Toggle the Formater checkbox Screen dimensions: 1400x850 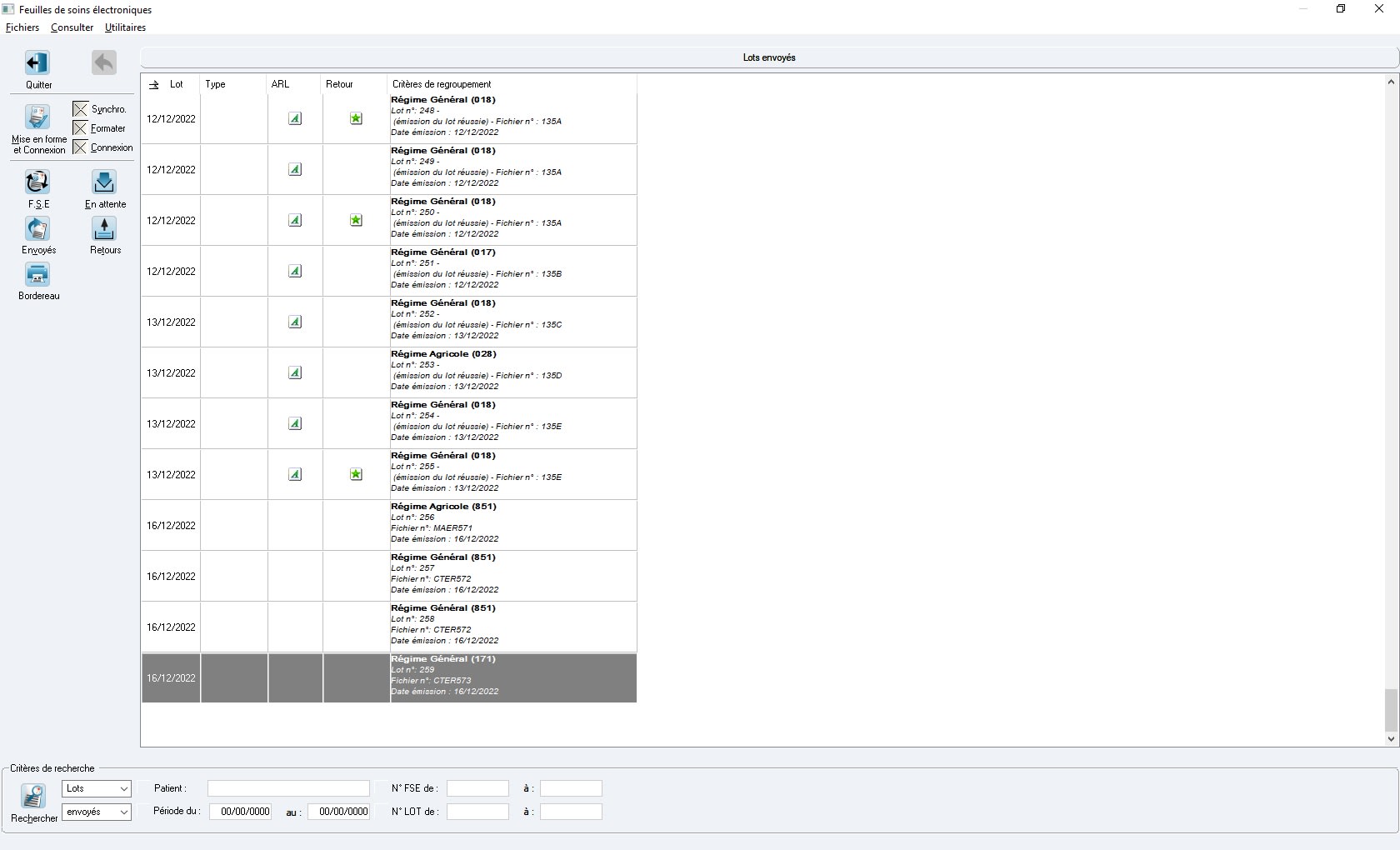pos(80,128)
